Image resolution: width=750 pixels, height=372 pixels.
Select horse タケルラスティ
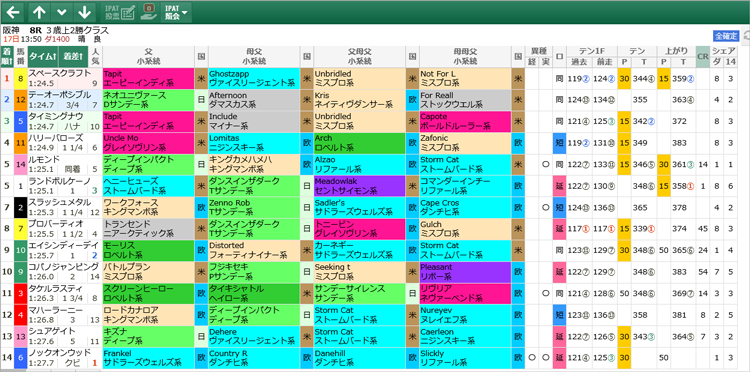[55, 288]
